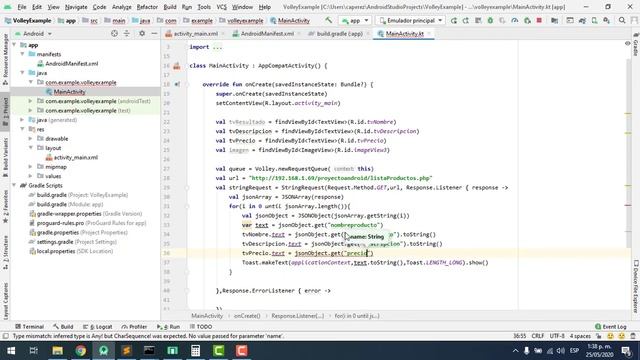Image resolution: width=640 pixels, height=360 pixels.
Task: Select MainActivity in the project tree
Action: coord(69,92)
